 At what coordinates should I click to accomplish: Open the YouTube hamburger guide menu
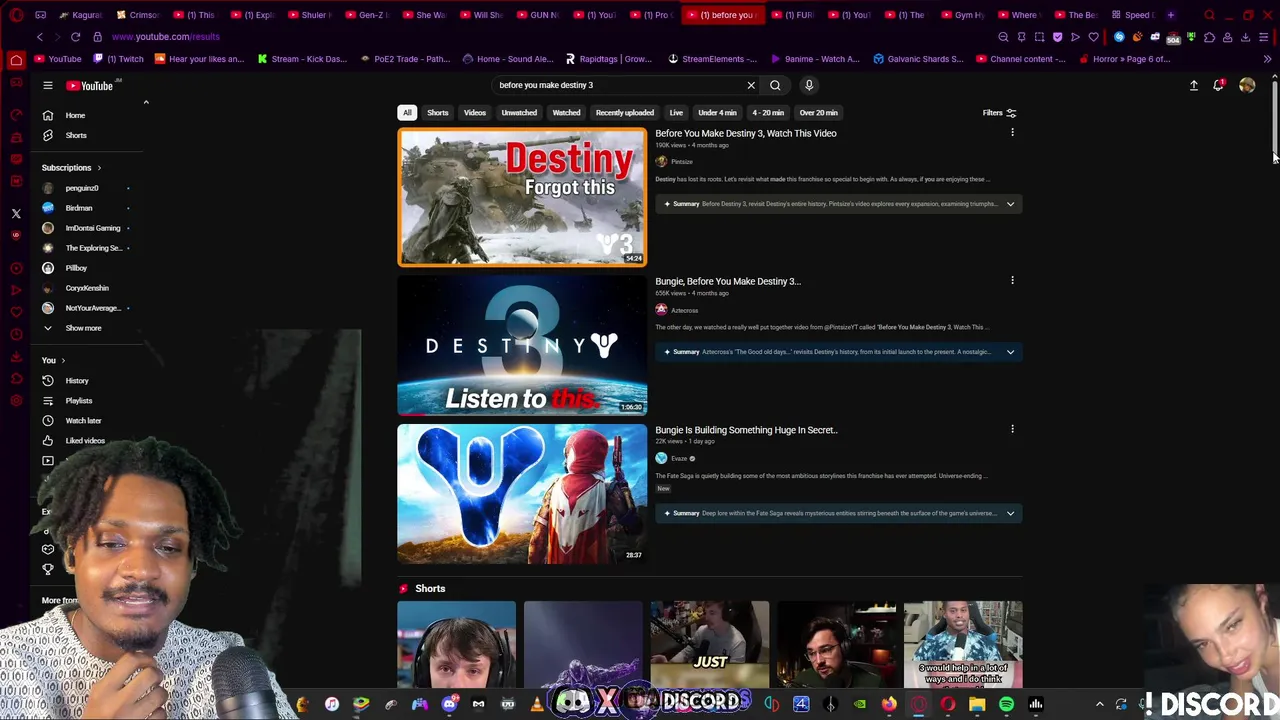tap(47, 86)
